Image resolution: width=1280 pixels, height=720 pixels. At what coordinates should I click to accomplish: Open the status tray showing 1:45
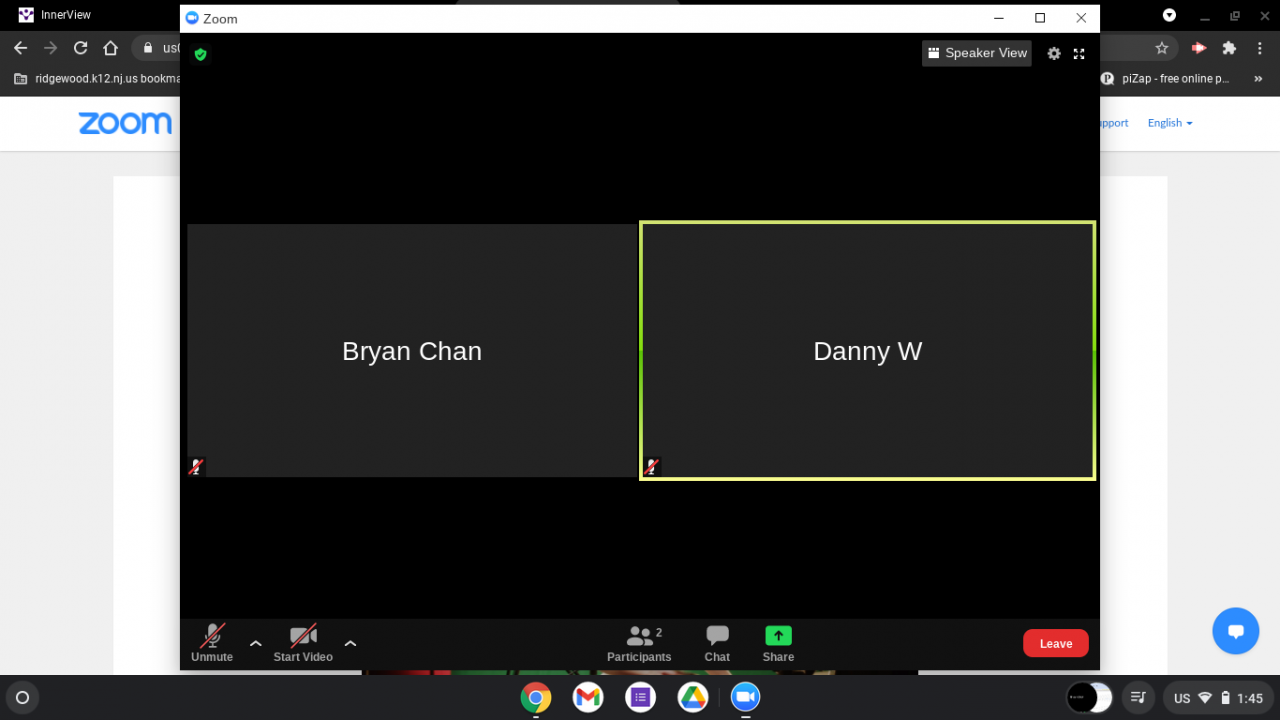coord(1218,698)
